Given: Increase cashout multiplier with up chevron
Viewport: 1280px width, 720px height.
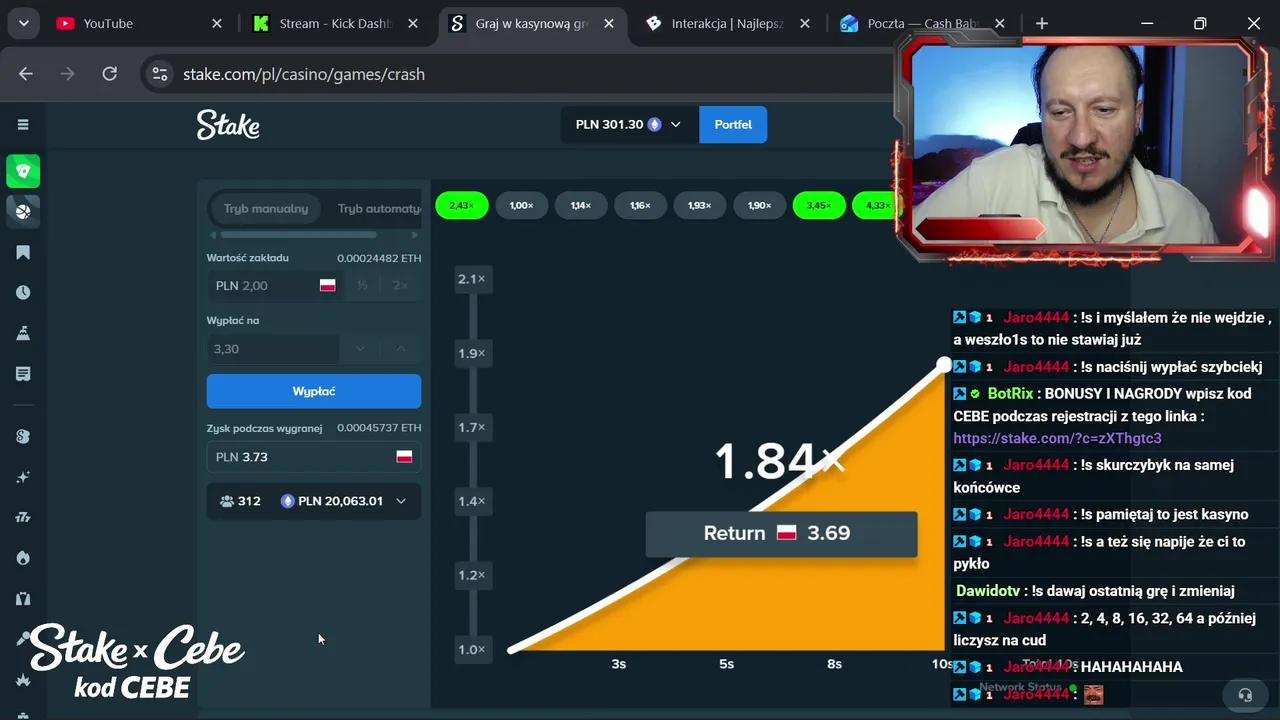Looking at the screenshot, I should [401, 349].
